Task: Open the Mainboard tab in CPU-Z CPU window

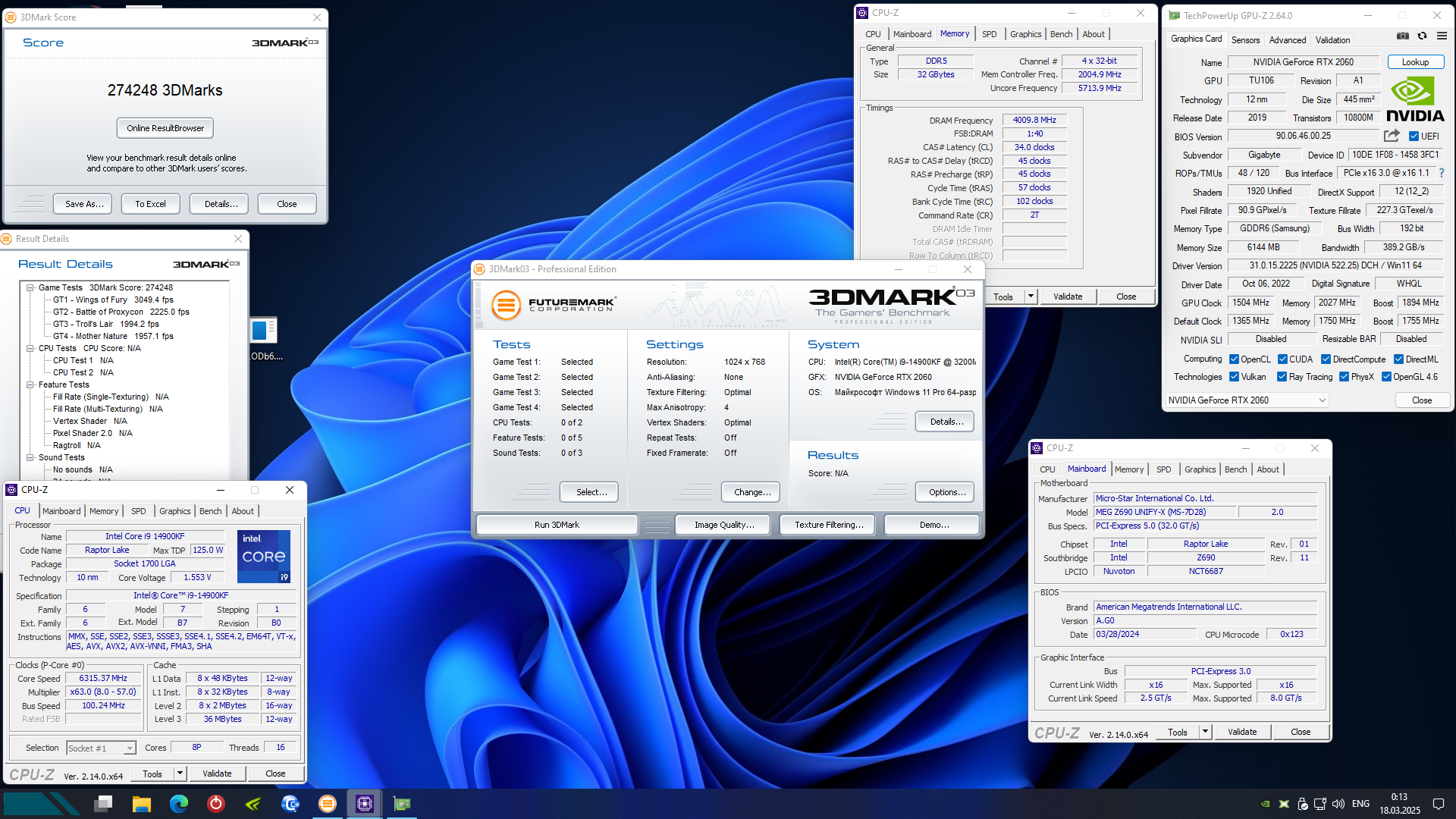Action: pos(61,511)
